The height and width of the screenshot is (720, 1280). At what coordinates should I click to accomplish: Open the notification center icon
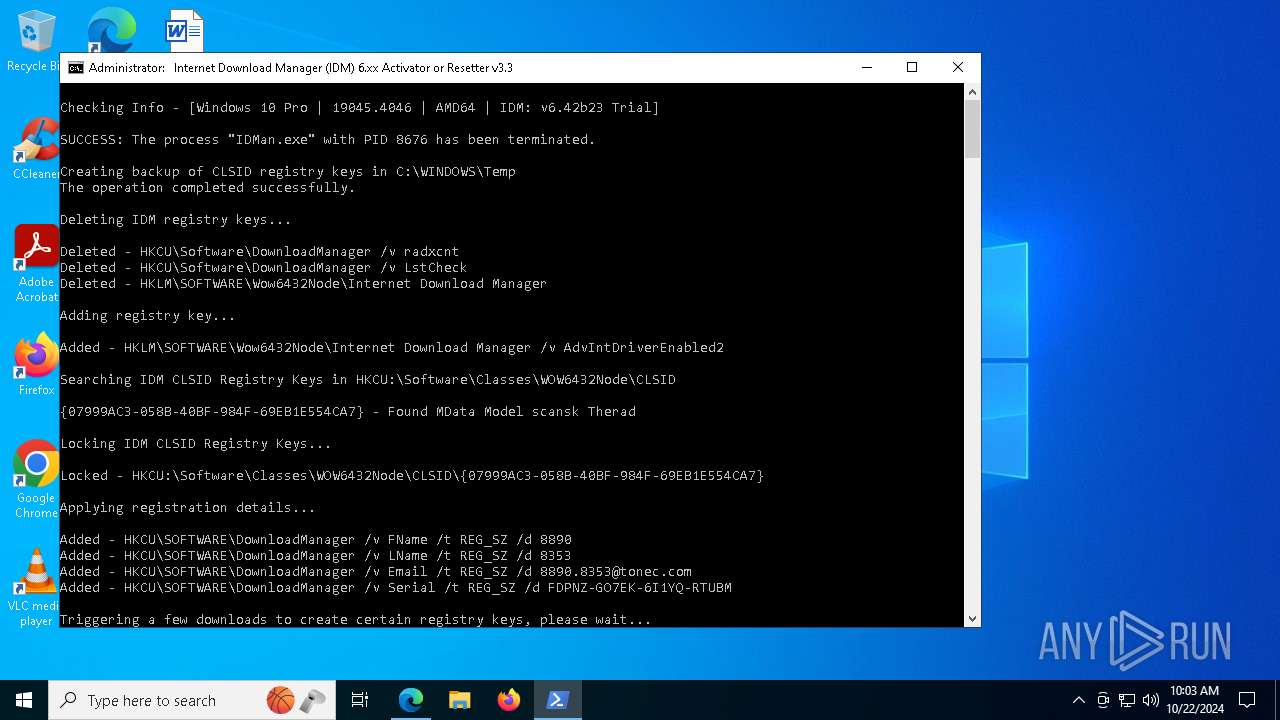pyautogui.click(x=1247, y=700)
